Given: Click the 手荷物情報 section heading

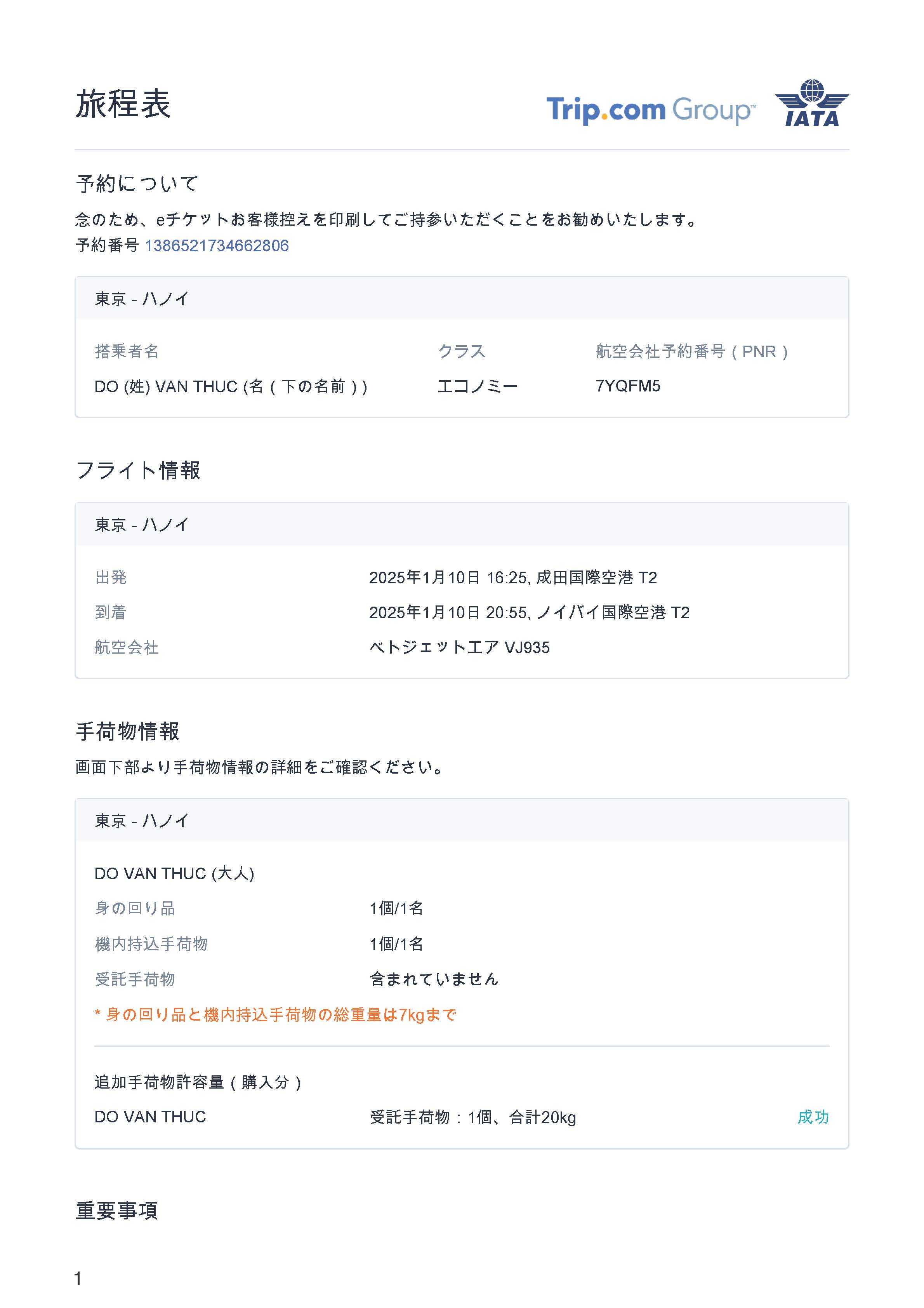Looking at the screenshot, I should pos(128,731).
